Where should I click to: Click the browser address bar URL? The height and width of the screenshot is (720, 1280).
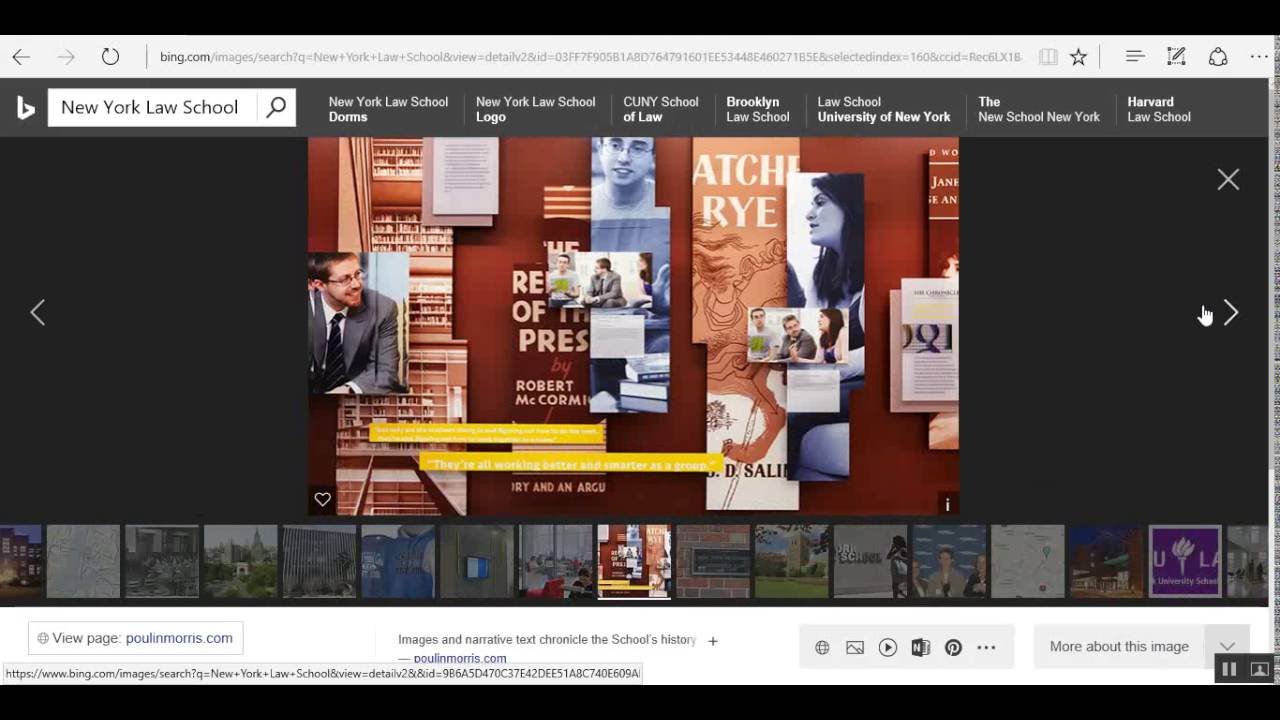tap(590, 57)
